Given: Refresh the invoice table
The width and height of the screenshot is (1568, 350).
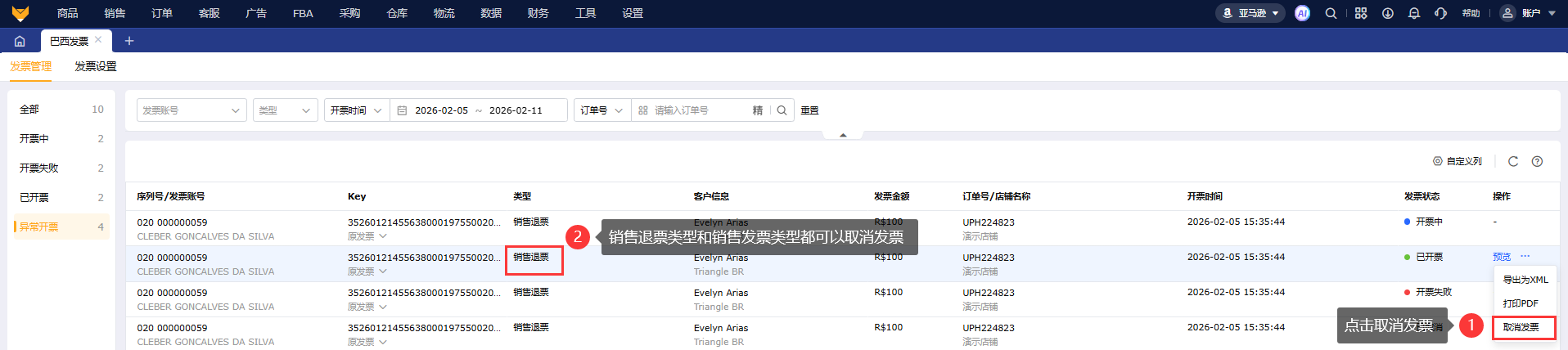Looking at the screenshot, I should [x=1513, y=161].
